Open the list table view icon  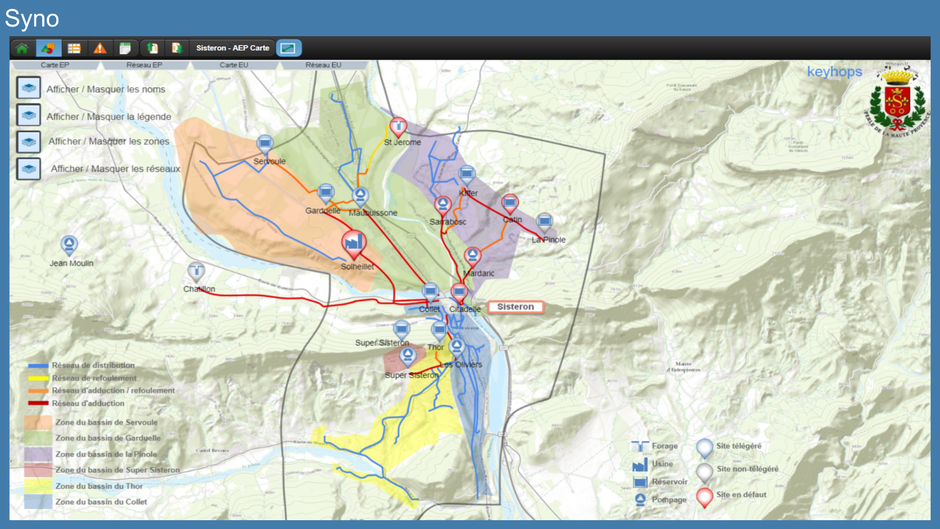74,48
